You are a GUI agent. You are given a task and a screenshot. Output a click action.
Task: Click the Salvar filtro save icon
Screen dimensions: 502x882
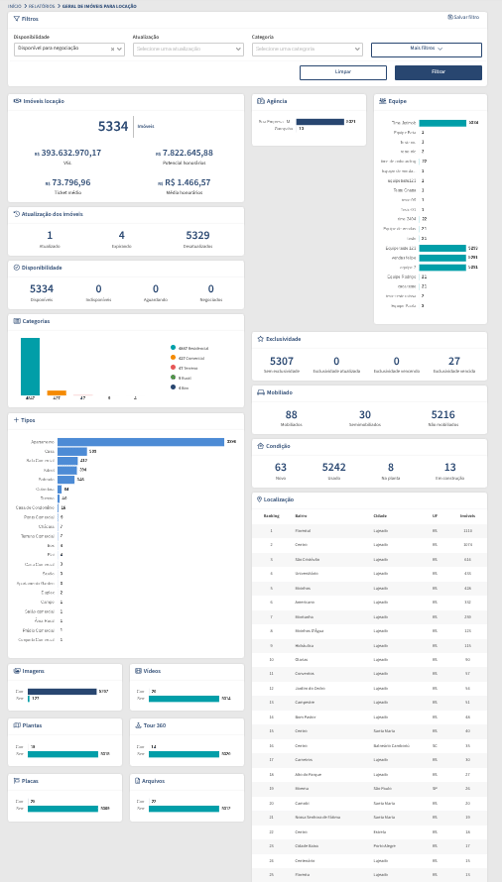(x=450, y=17)
